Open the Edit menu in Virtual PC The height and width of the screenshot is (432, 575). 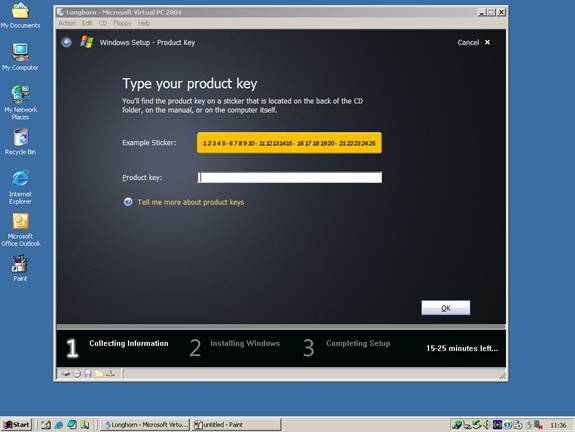87,23
